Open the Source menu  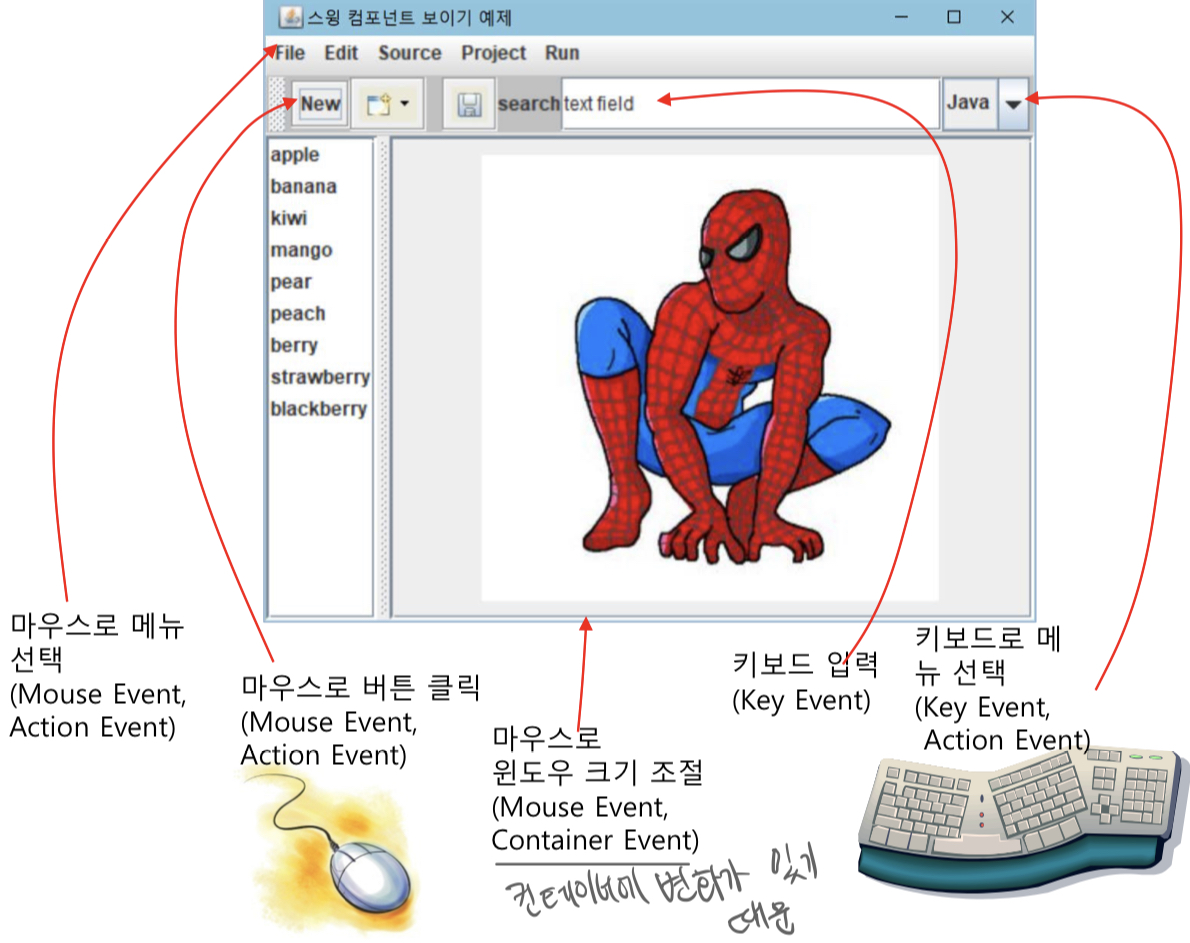coord(410,53)
